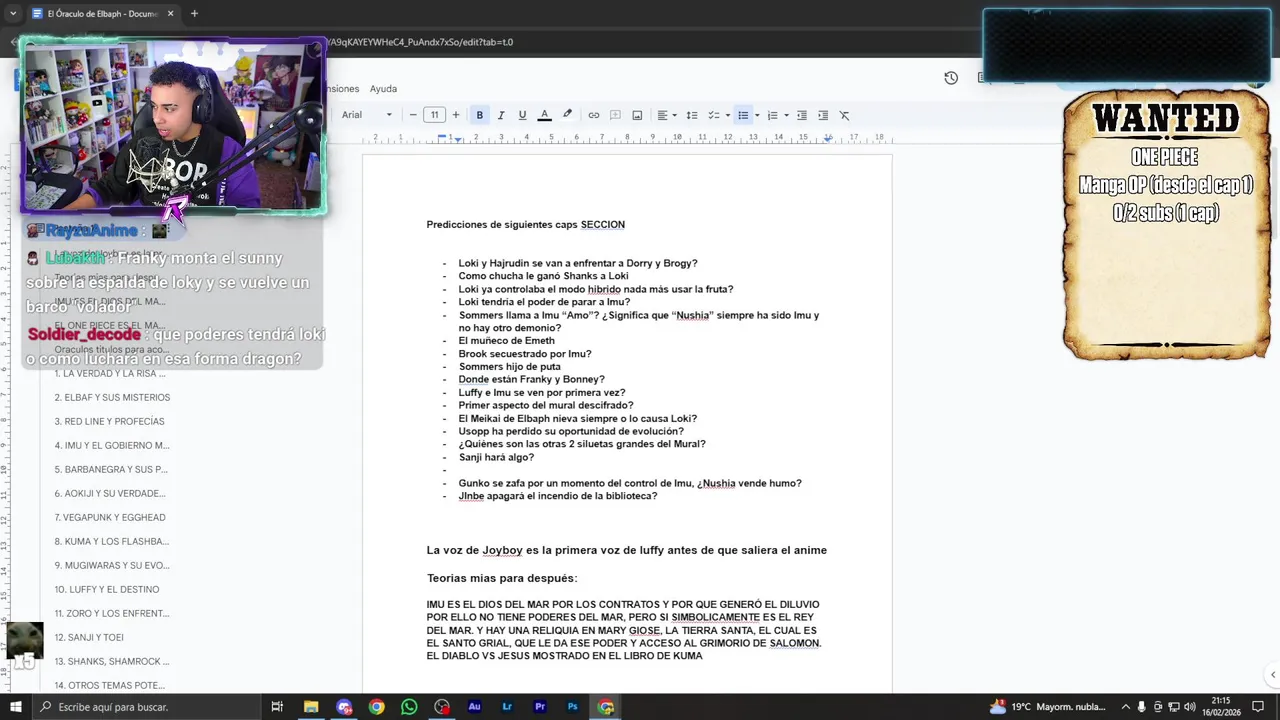Open Task View on the taskbar
1280x720 pixels.
[277, 707]
